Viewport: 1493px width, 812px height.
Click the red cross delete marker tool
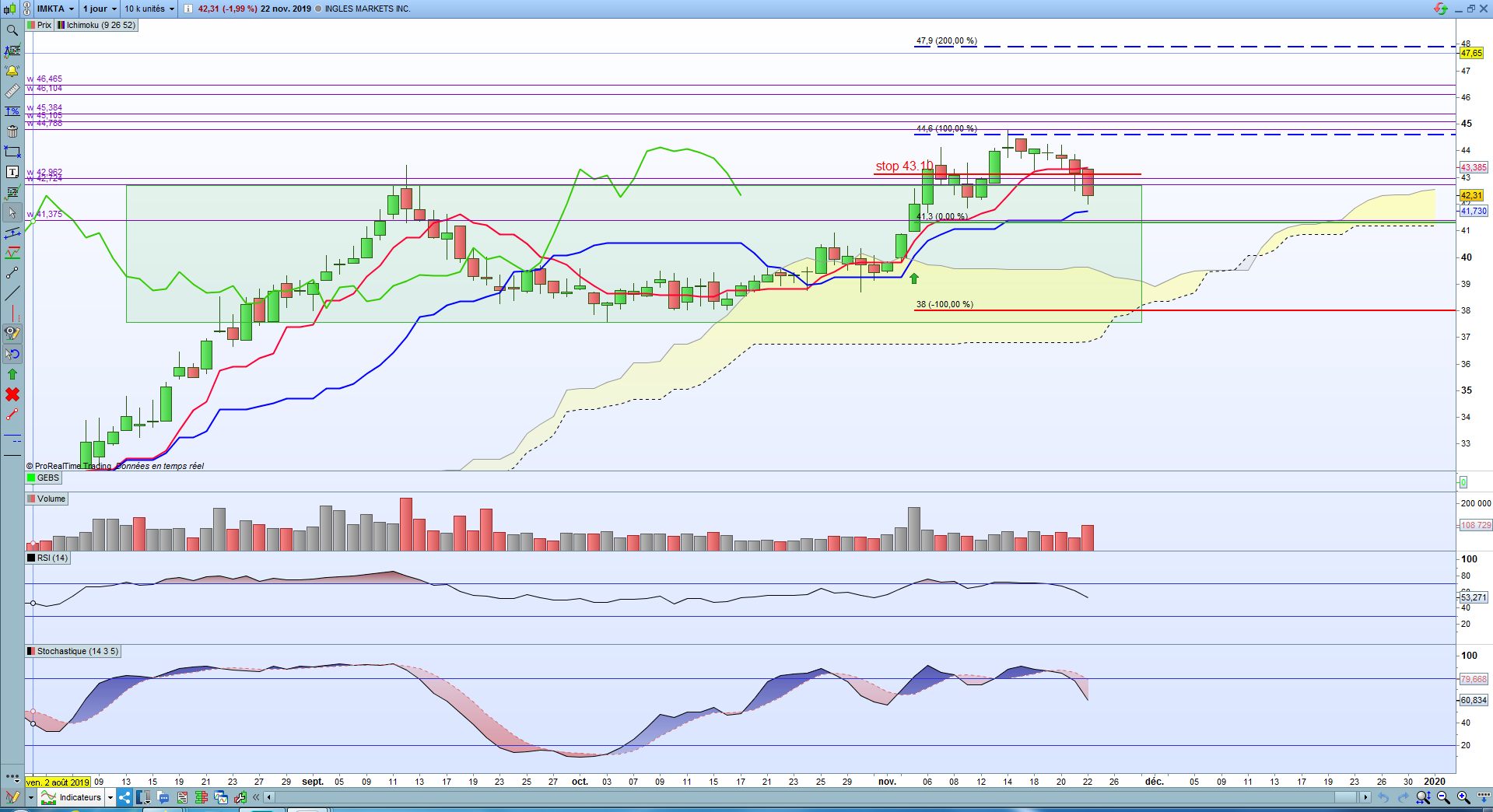12,394
